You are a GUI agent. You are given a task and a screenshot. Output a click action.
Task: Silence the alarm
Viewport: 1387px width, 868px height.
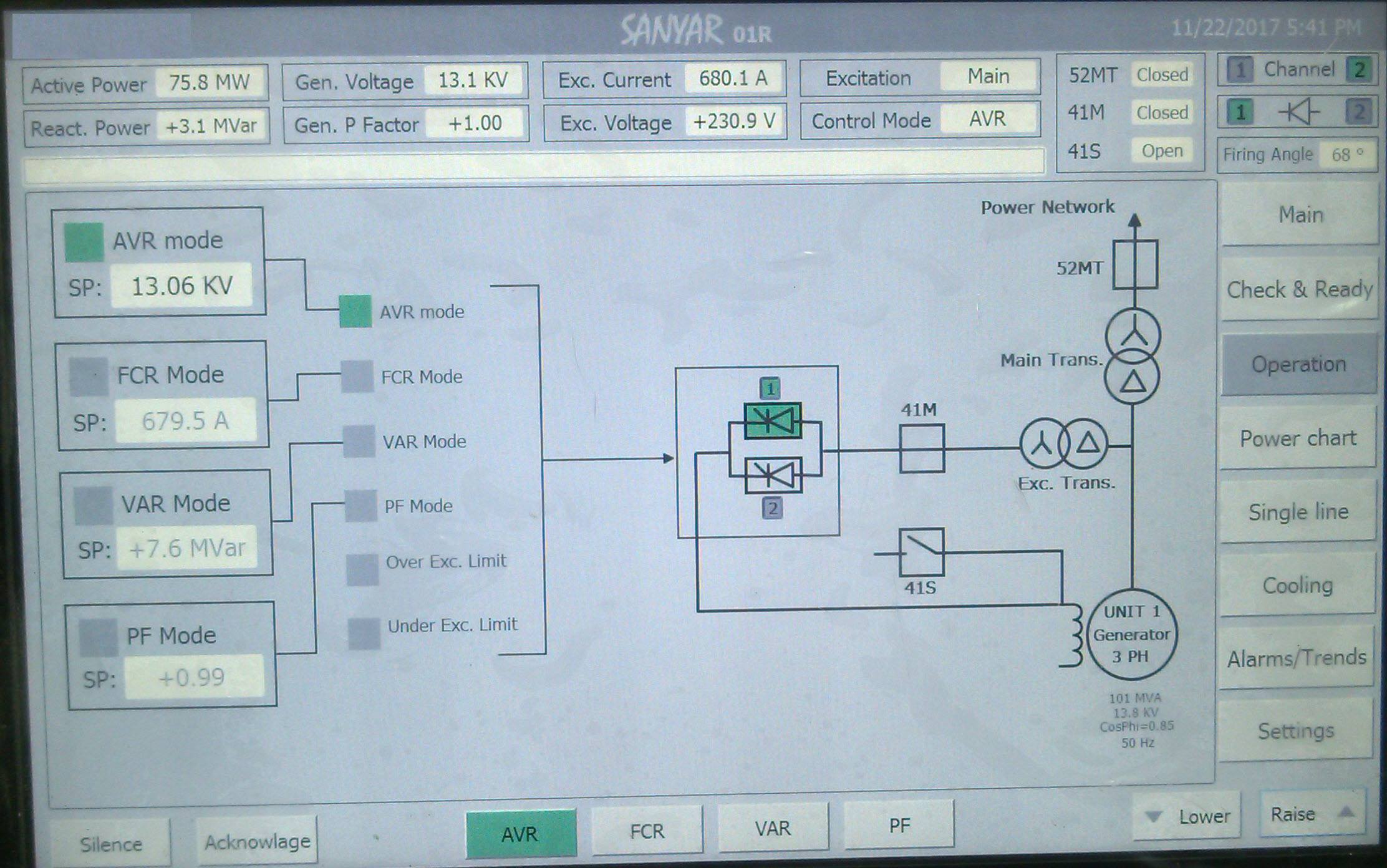point(110,844)
